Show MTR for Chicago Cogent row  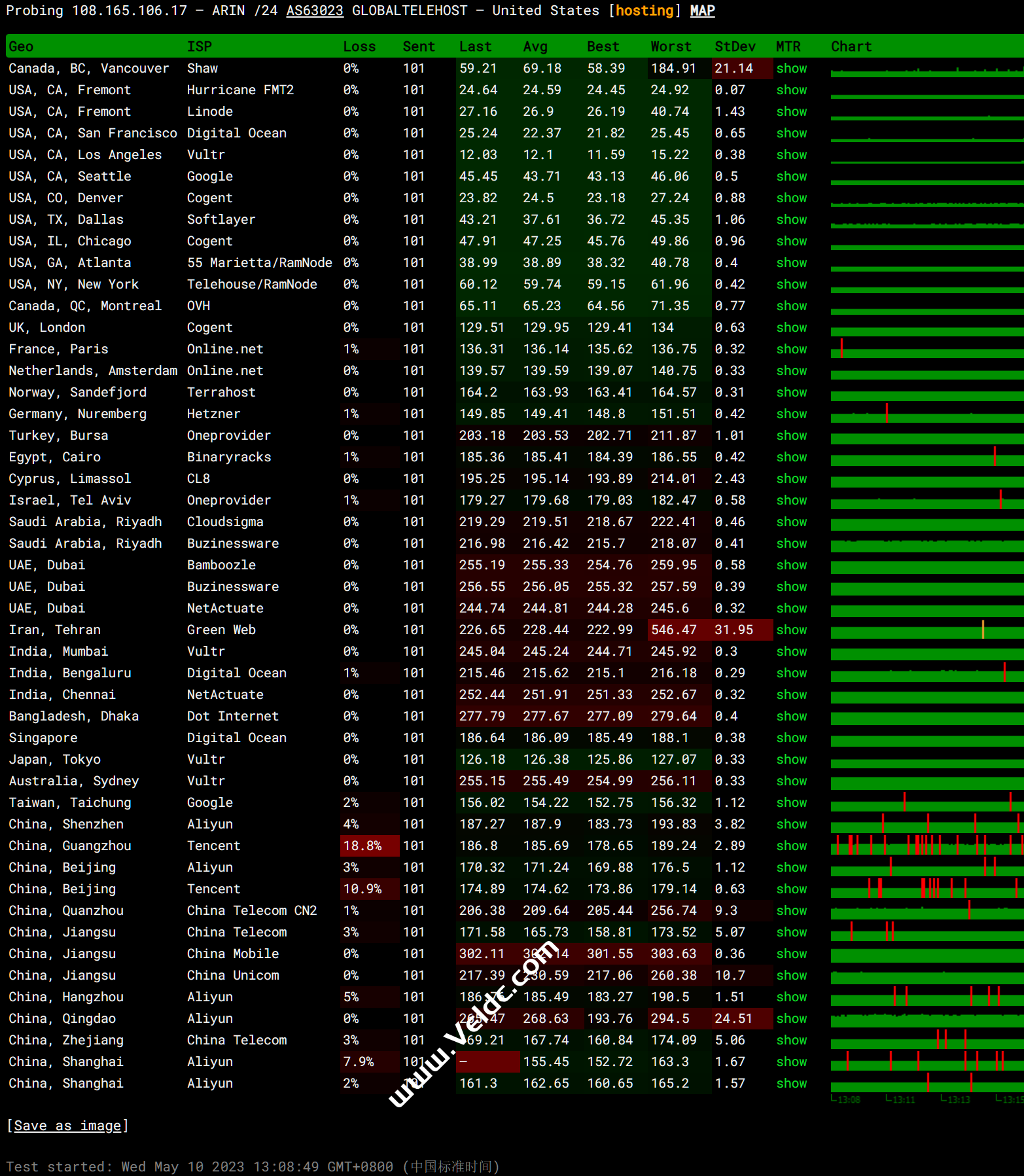tap(791, 241)
